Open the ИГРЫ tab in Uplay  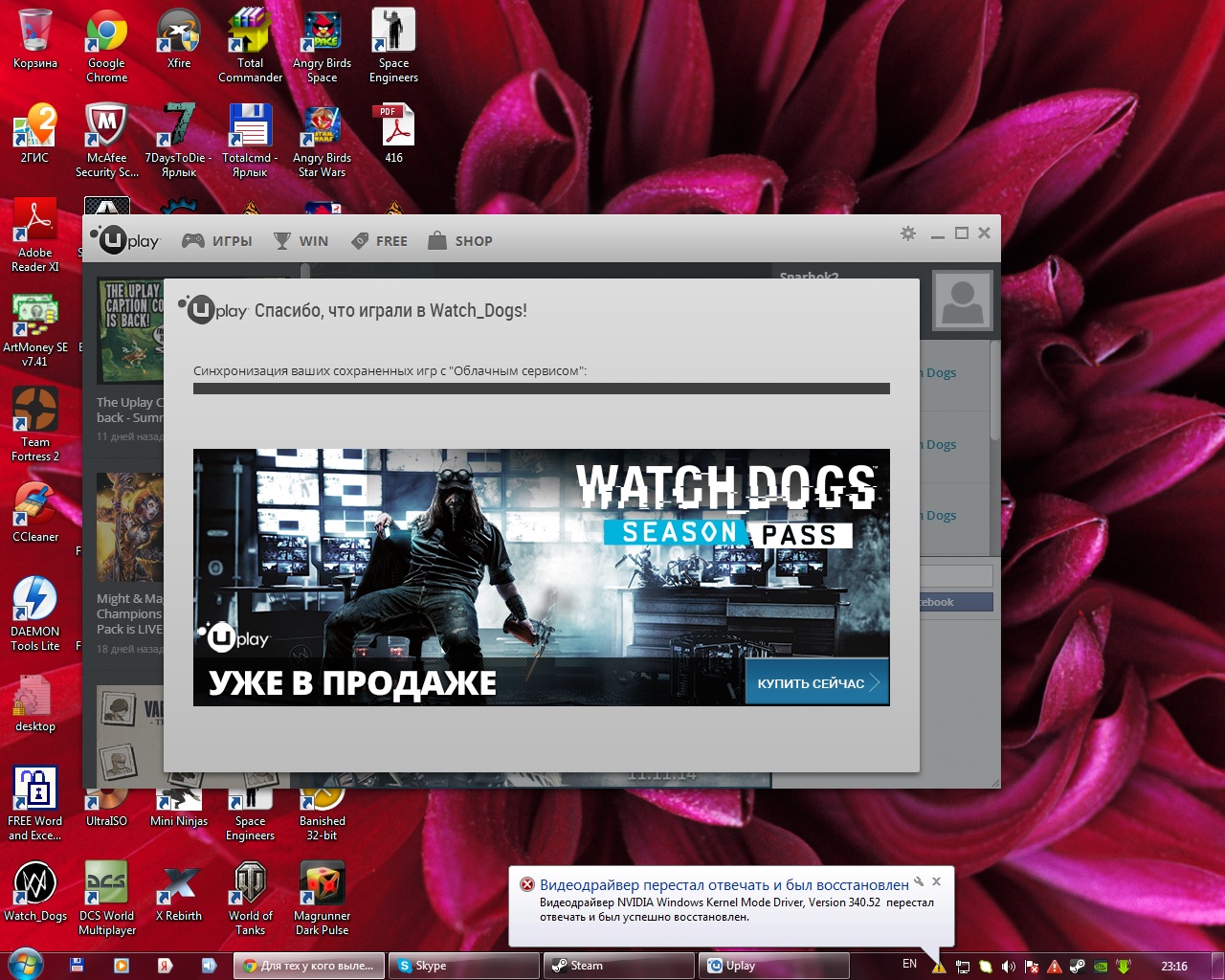[x=217, y=241]
